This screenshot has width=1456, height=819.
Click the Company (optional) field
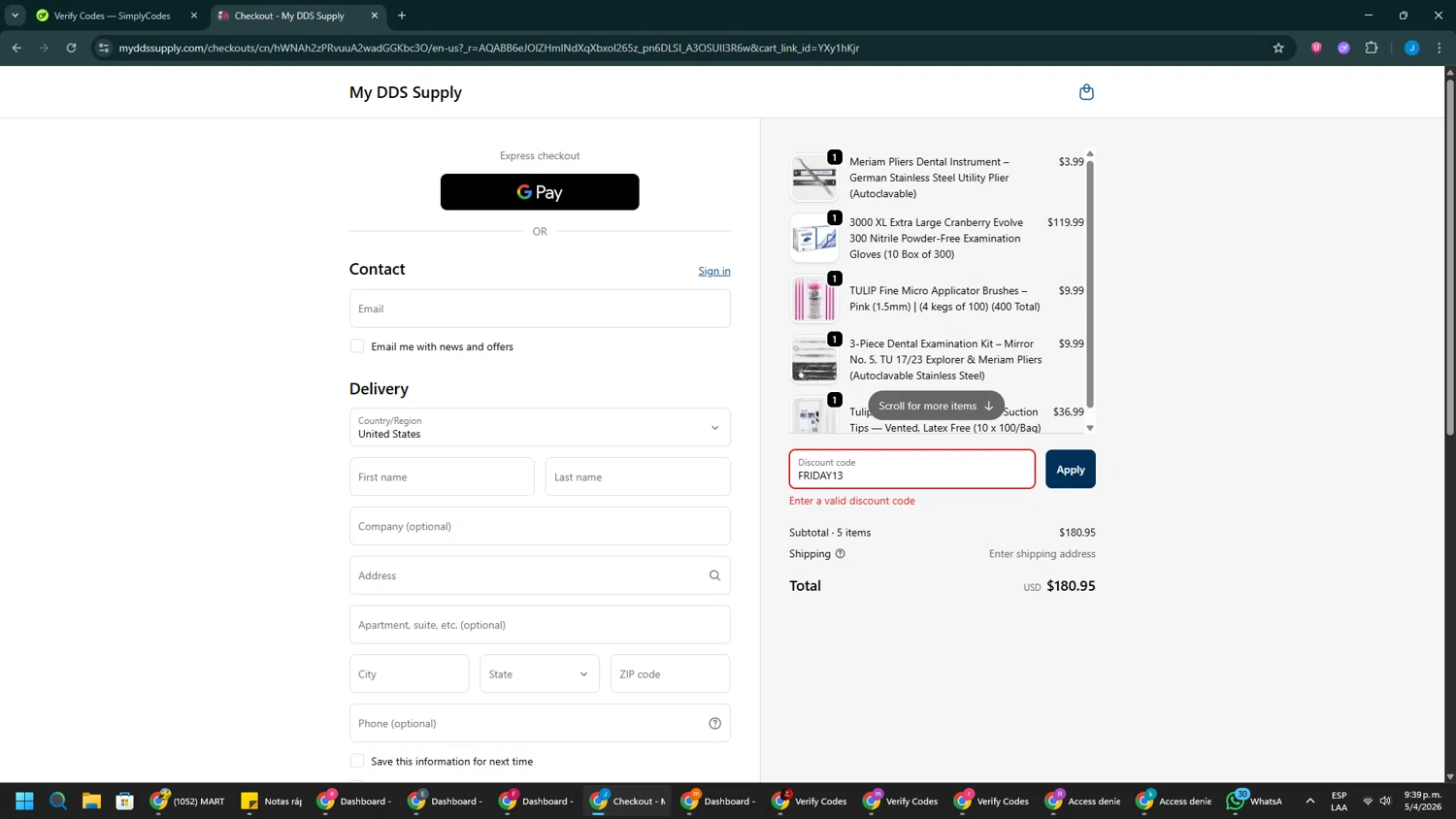[x=540, y=526]
